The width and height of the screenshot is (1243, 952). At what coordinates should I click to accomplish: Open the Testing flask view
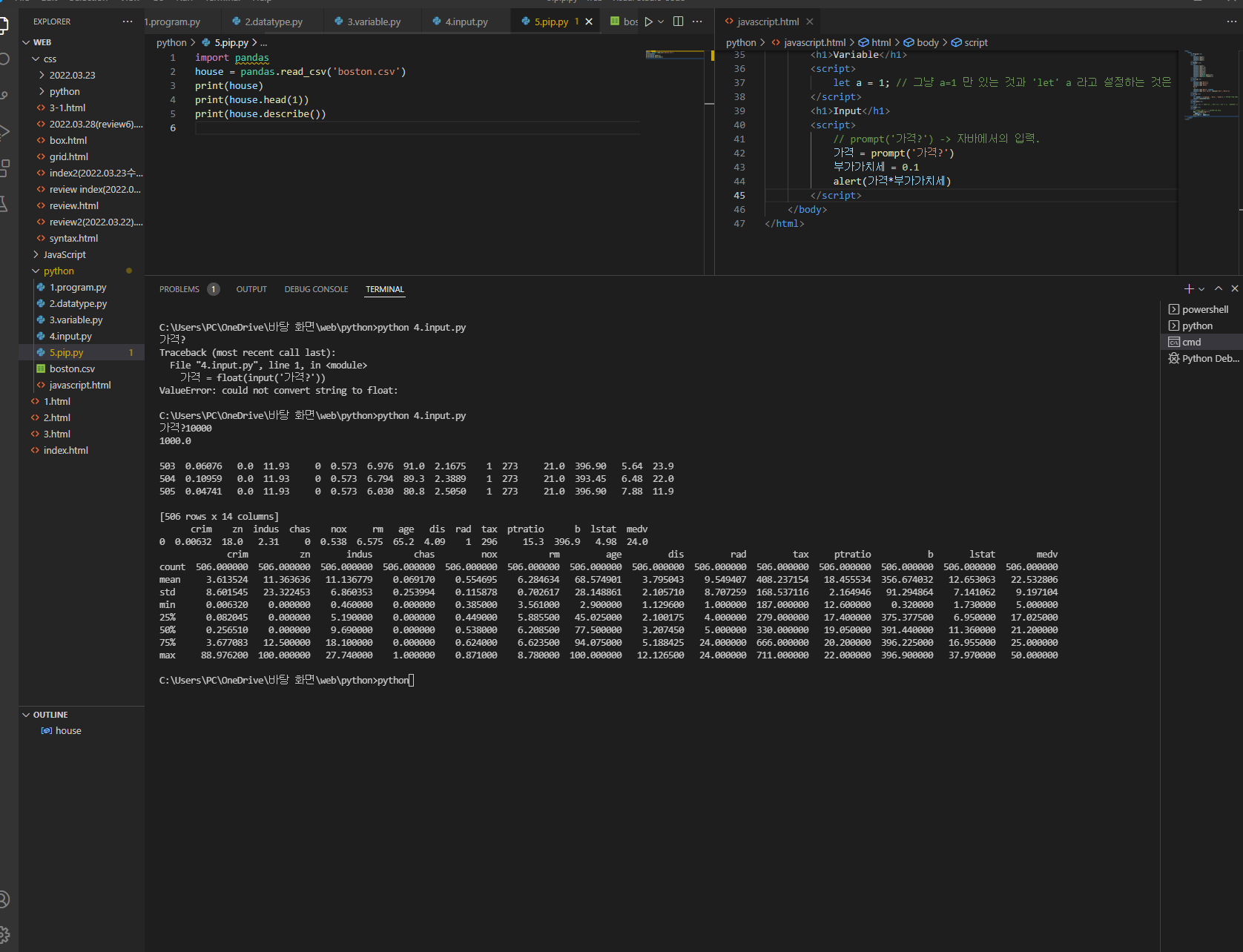point(4,204)
